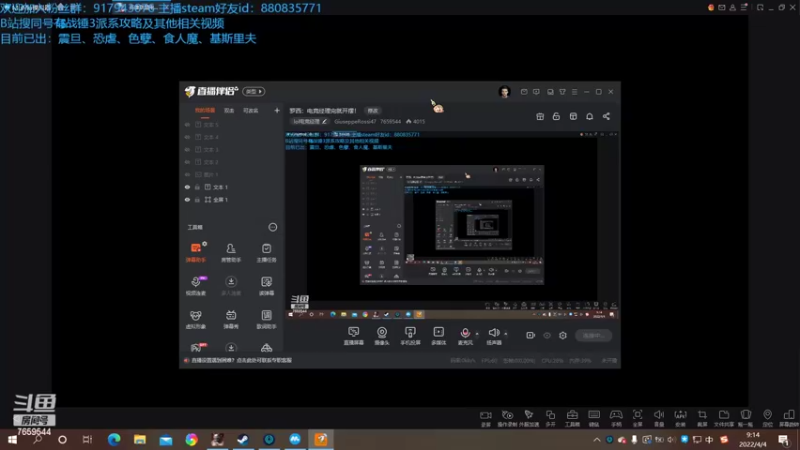Open File Explorer from the taskbar
Viewport: 800px width, 450px height.
(140, 439)
